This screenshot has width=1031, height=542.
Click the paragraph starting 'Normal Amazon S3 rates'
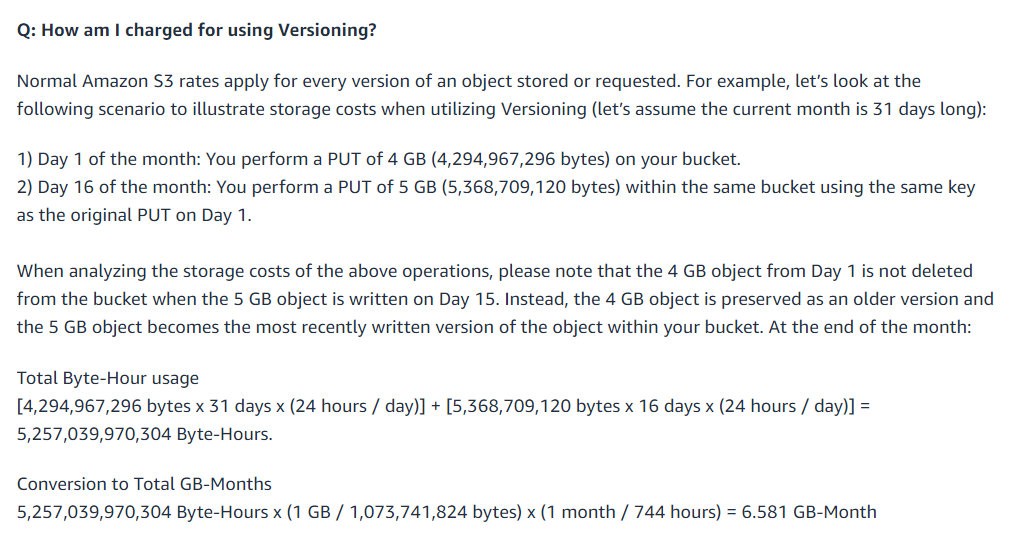pyautogui.click(x=502, y=95)
